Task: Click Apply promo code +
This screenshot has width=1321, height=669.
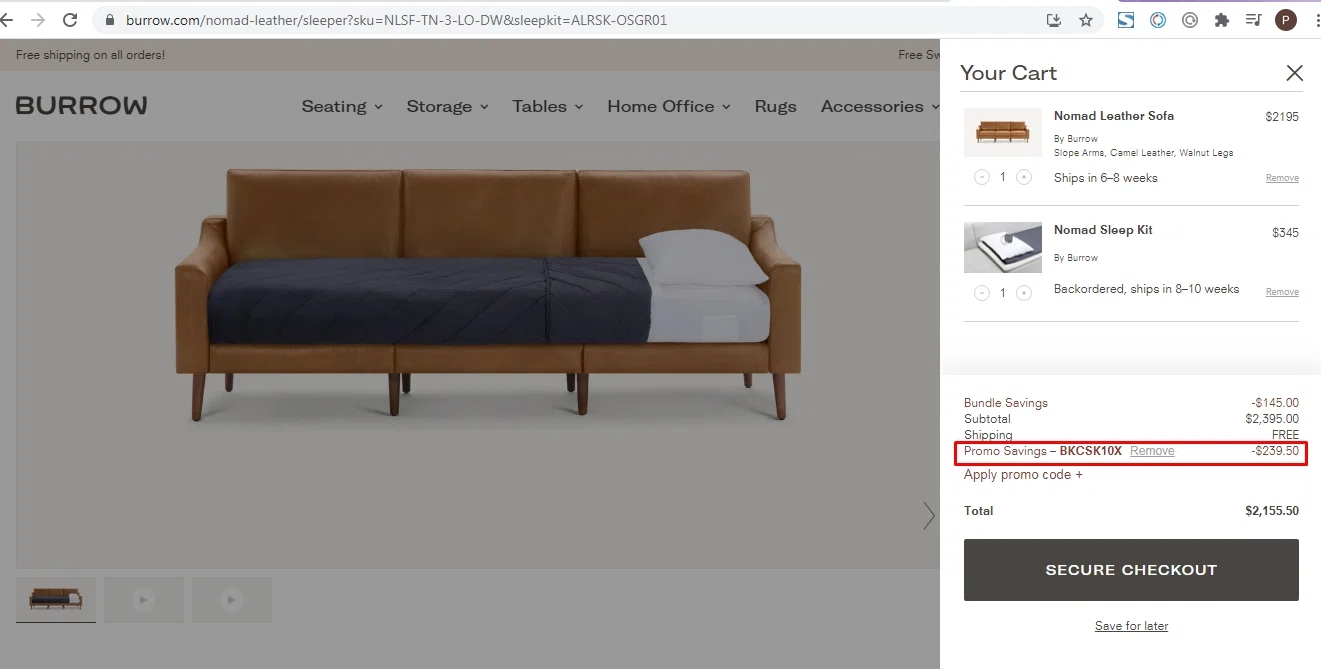Action: pos(1023,475)
